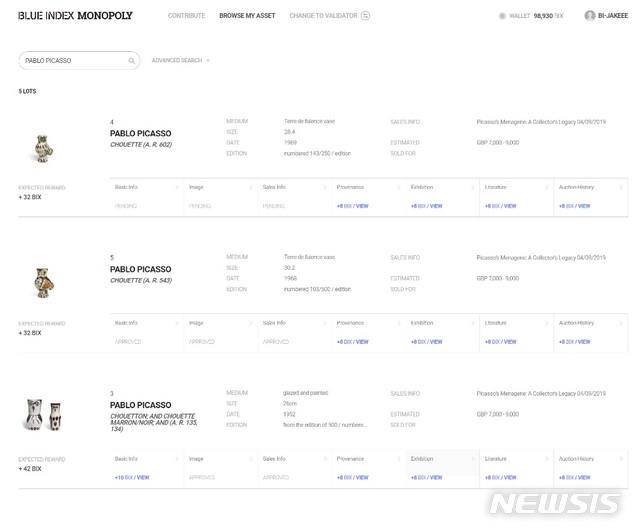Click Literature +8 BIX / VIEW for lot 5

pos(500,342)
